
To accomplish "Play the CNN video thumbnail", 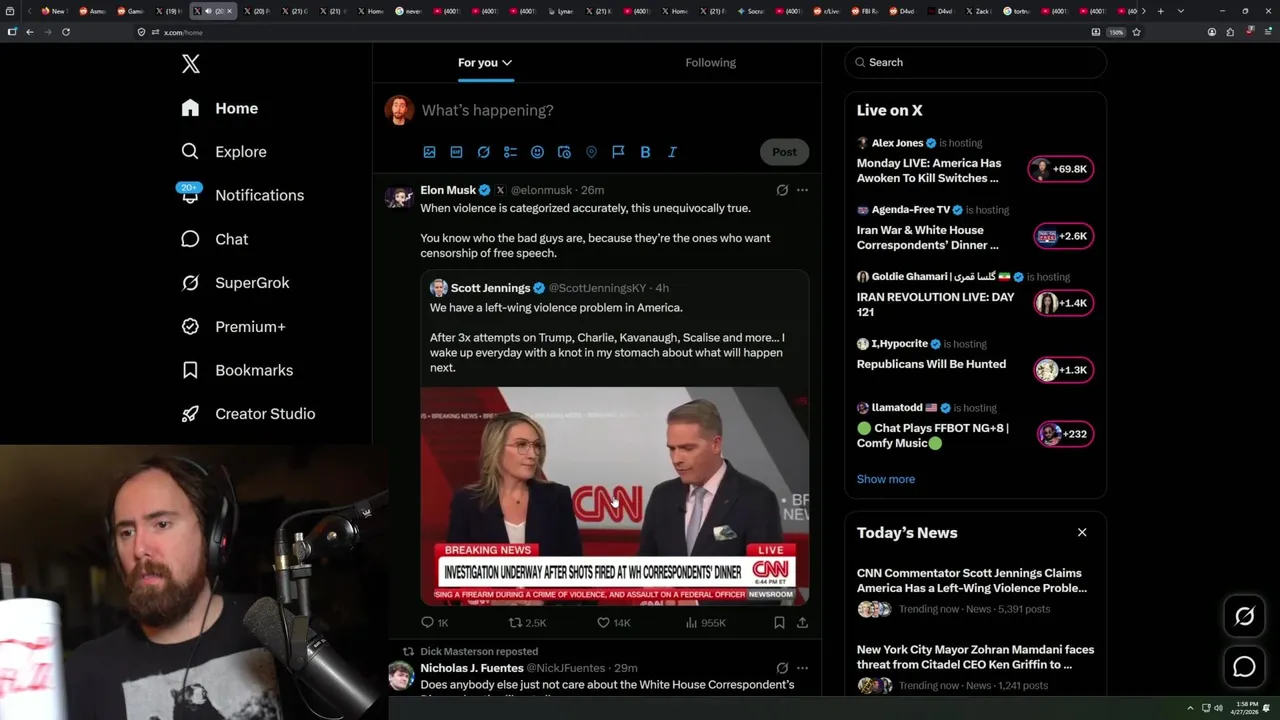I will (614, 495).
